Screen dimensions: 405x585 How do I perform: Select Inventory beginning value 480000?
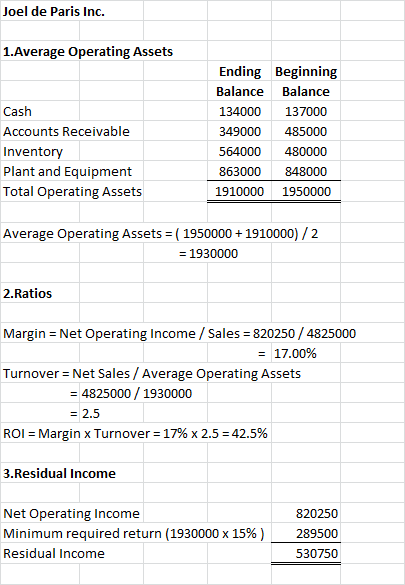306,151
